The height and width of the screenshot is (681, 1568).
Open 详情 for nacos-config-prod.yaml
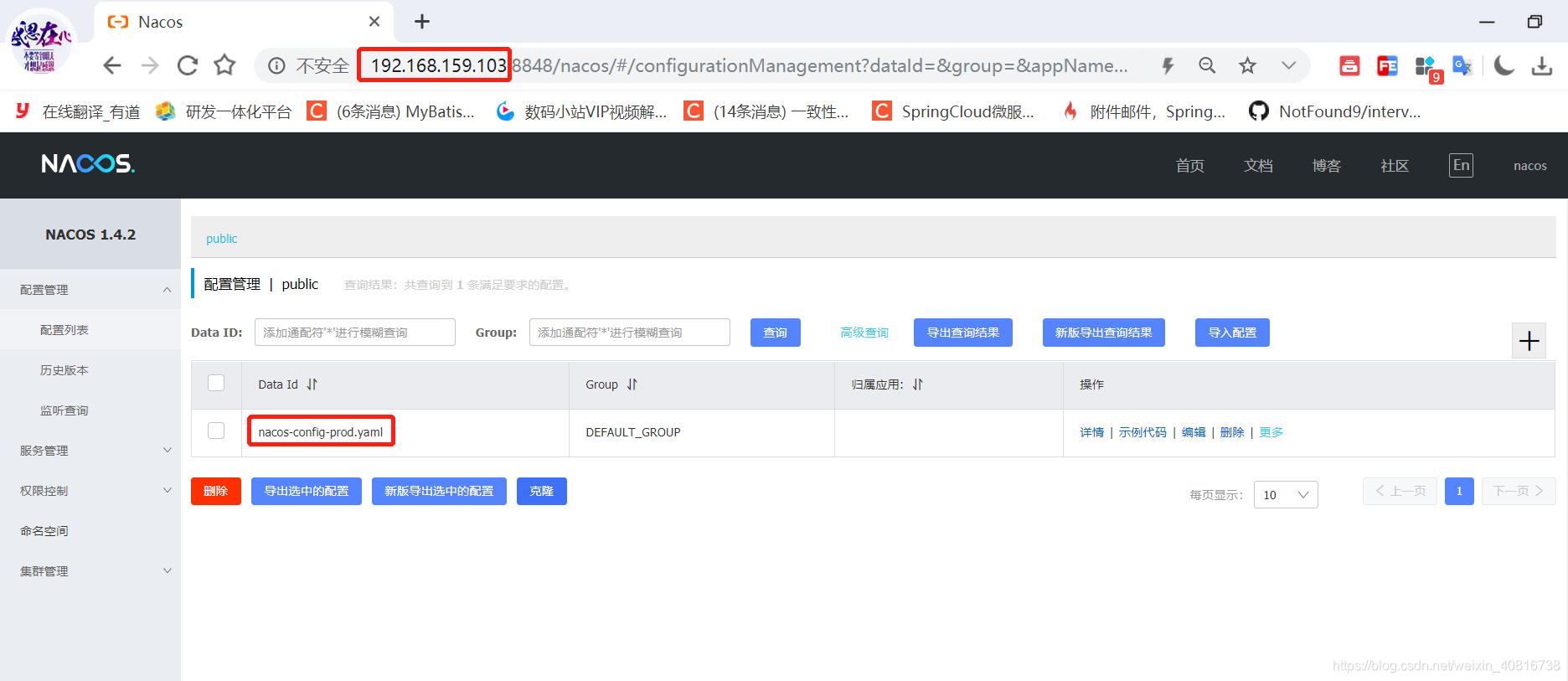click(x=1091, y=432)
